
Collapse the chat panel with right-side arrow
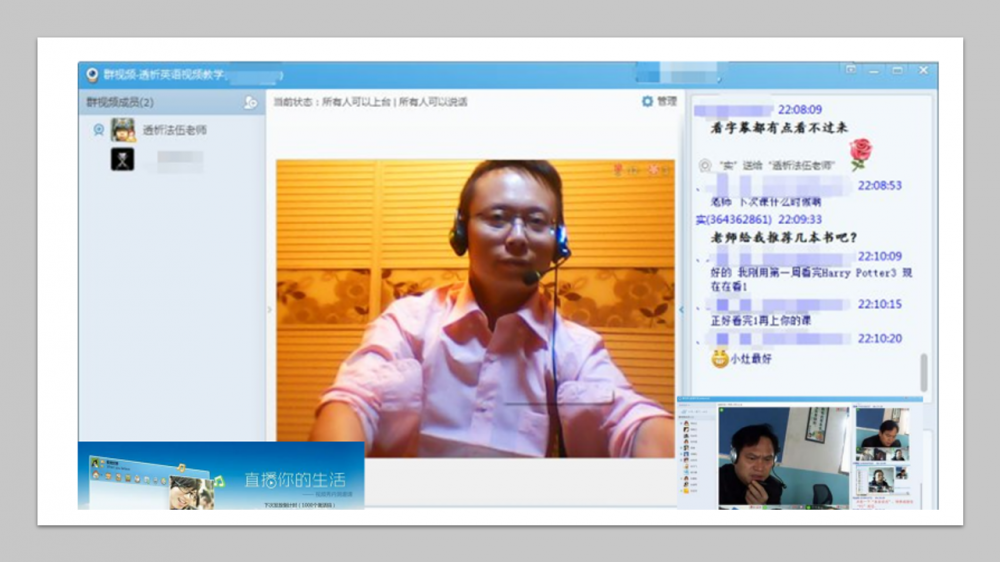tap(682, 310)
